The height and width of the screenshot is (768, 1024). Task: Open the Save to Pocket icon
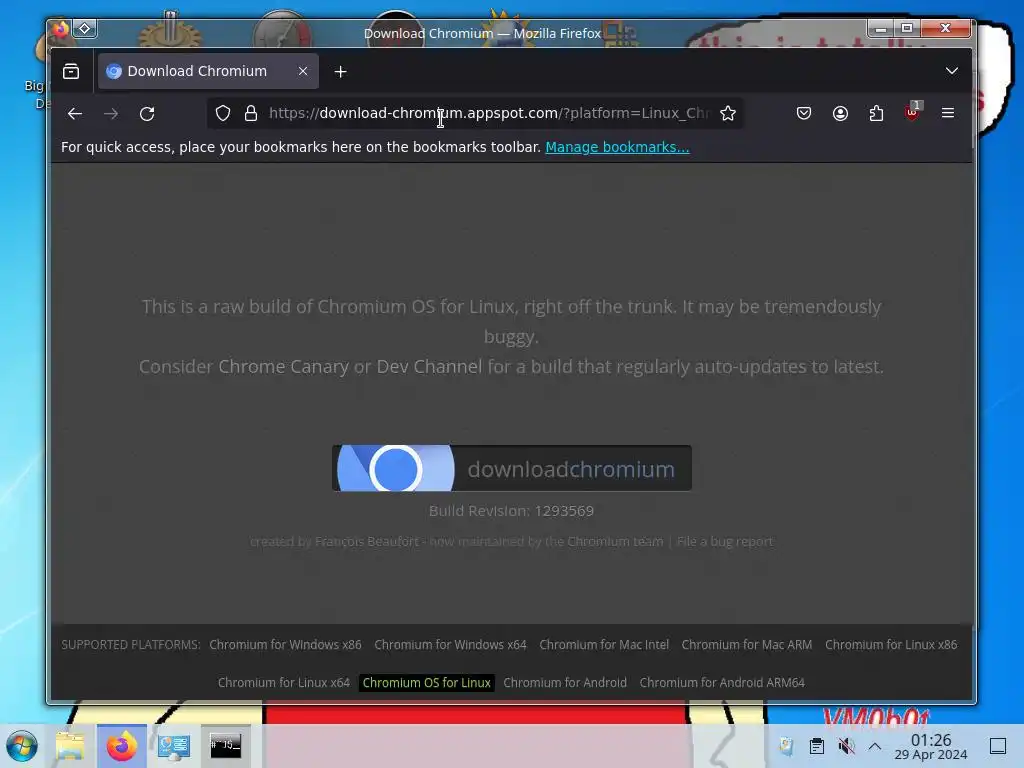tap(804, 113)
